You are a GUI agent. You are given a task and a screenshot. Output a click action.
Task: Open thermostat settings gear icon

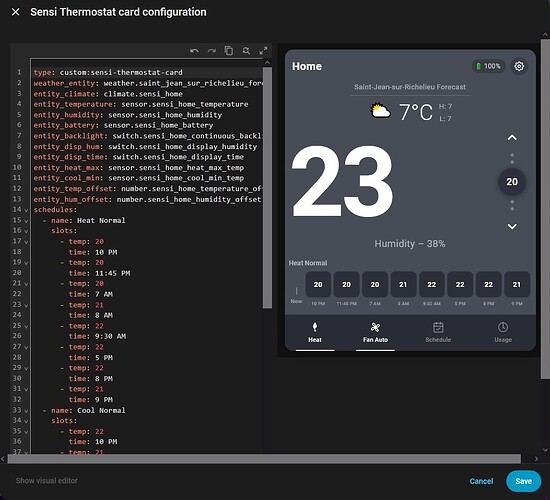(x=519, y=66)
